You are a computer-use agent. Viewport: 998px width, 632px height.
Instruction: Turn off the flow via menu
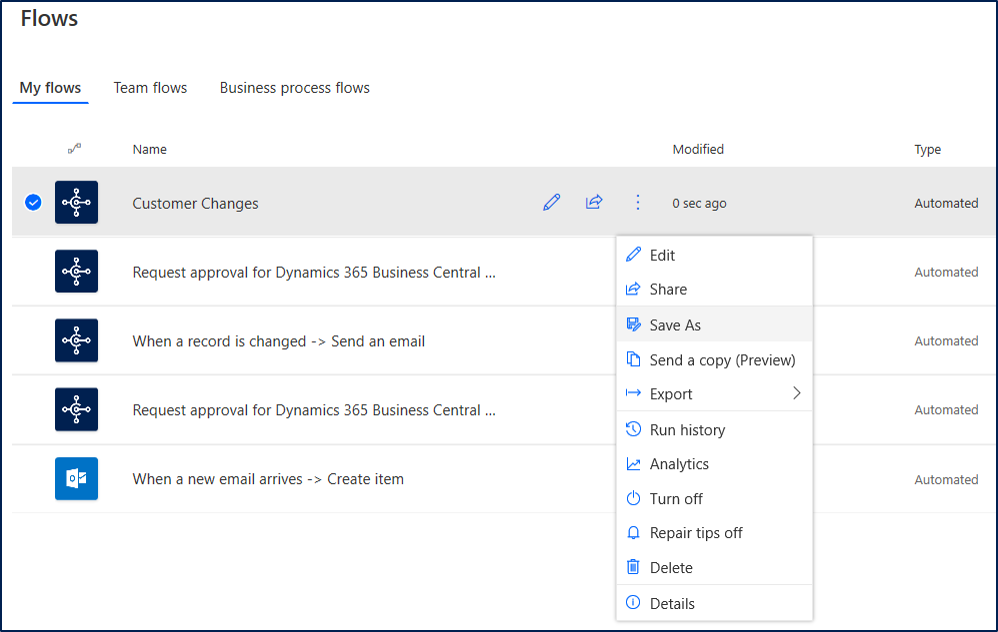point(676,499)
